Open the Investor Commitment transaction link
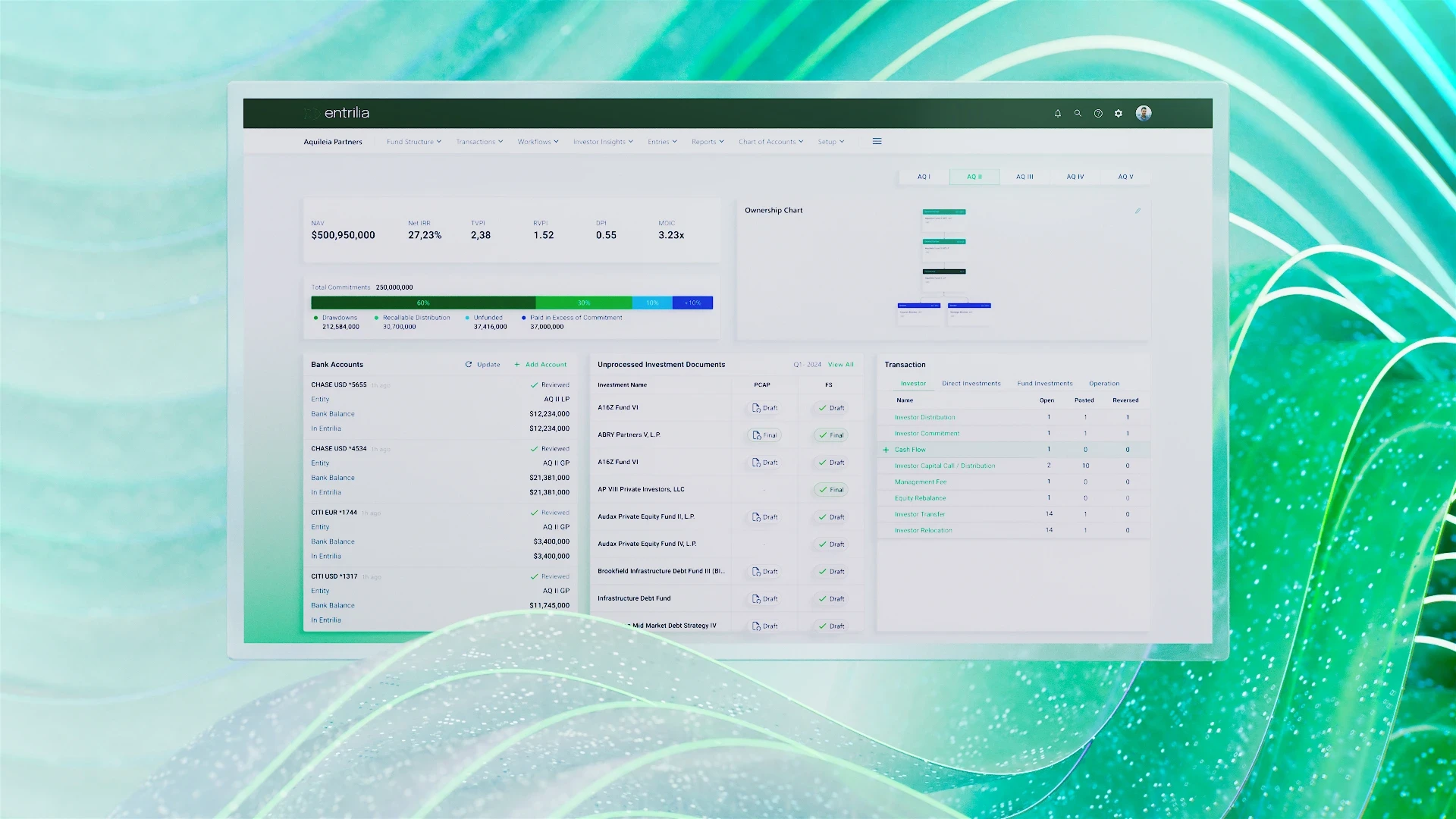The height and width of the screenshot is (819, 1456). (x=927, y=434)
